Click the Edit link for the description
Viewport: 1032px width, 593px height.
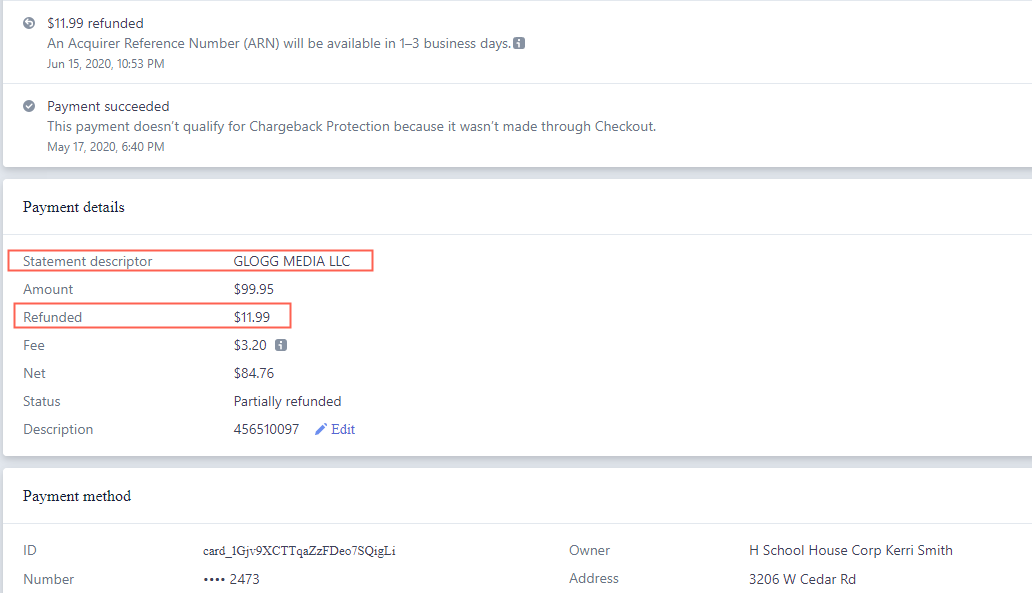click(x=343, y=429)
